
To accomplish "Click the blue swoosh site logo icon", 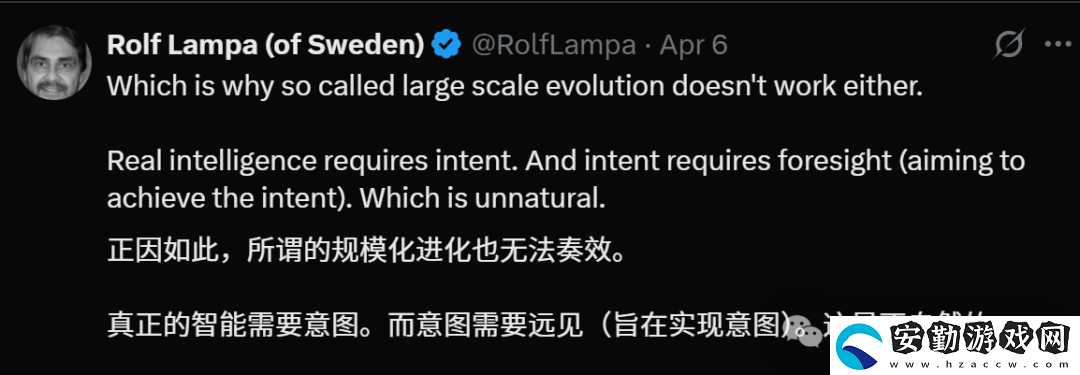I will tap(861, 345).
